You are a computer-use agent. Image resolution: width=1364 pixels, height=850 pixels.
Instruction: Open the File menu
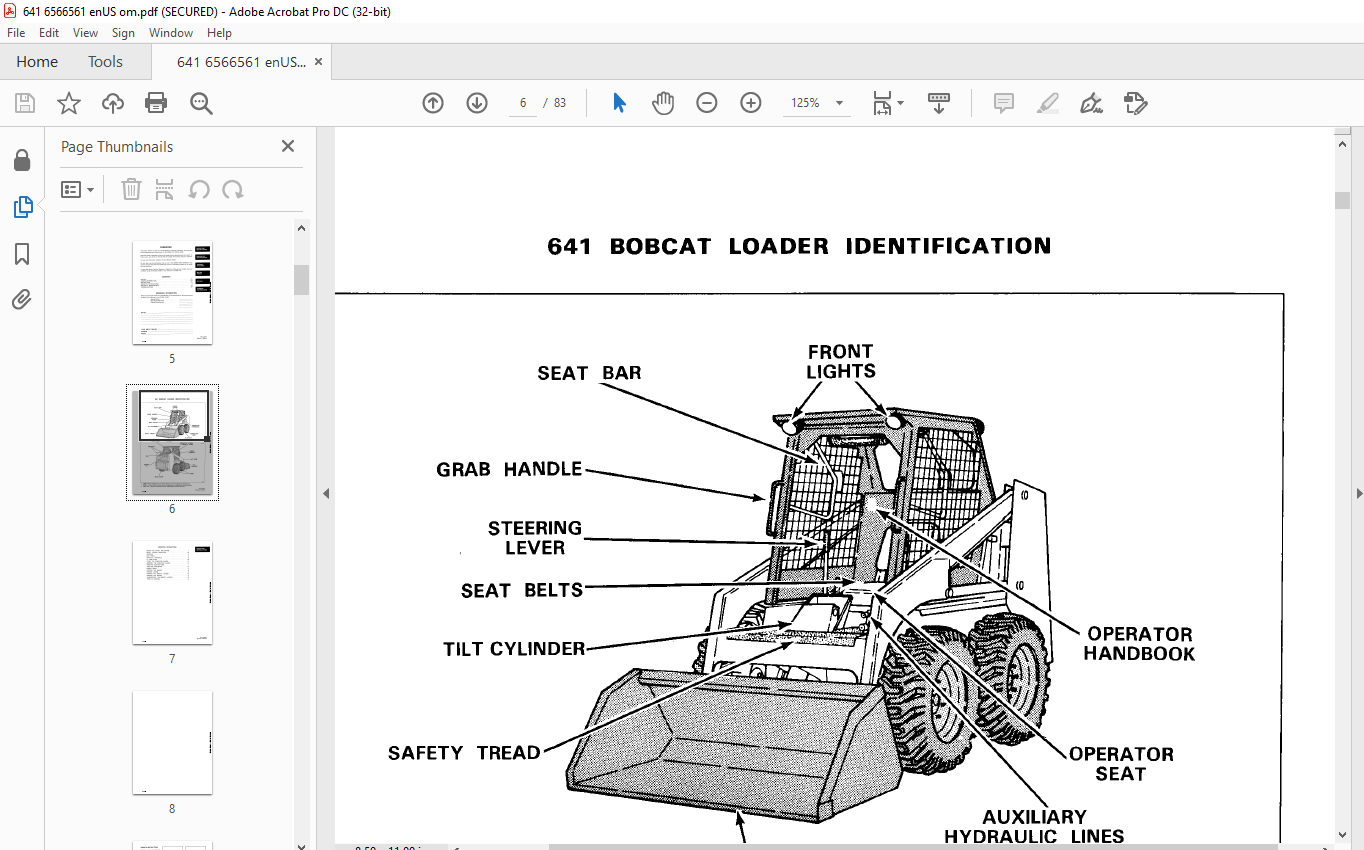[x=16, y=33]
